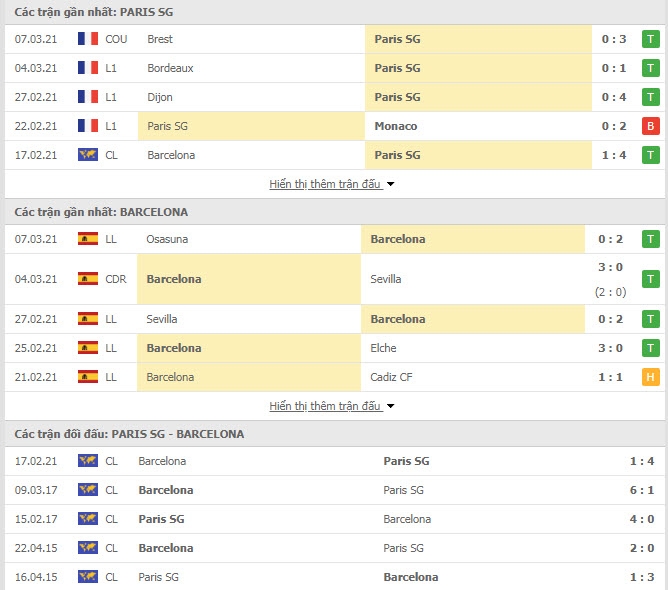
Task: Open Elche team link in Barcelona section
Action: pos(383,348)
